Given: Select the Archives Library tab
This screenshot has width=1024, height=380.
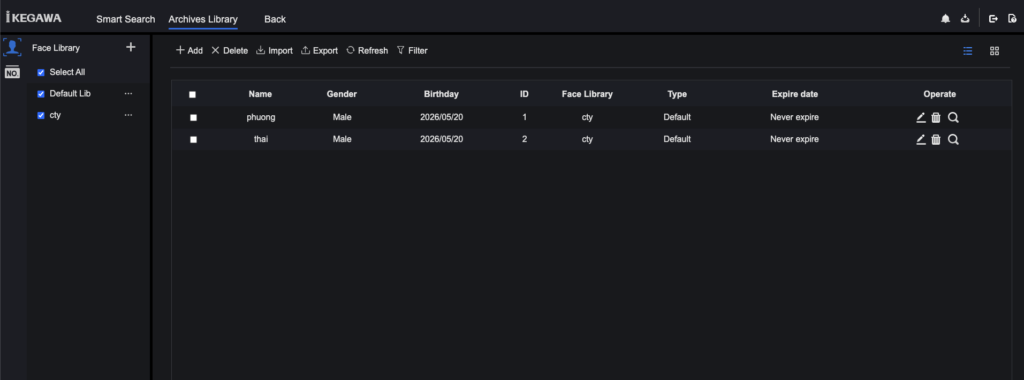Looking at the screenshot, I should point(203,19).
